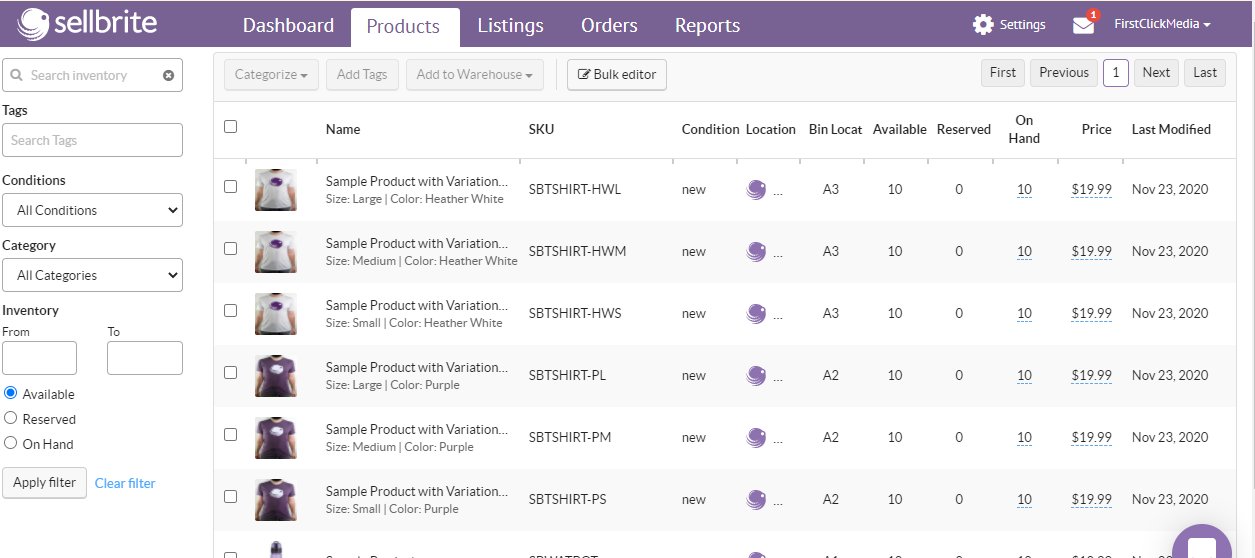Click location icon for SBTSHIRT-PM row
This screenshot has height=558, width=1255.
pyautogui.click(x=756, y=438)
